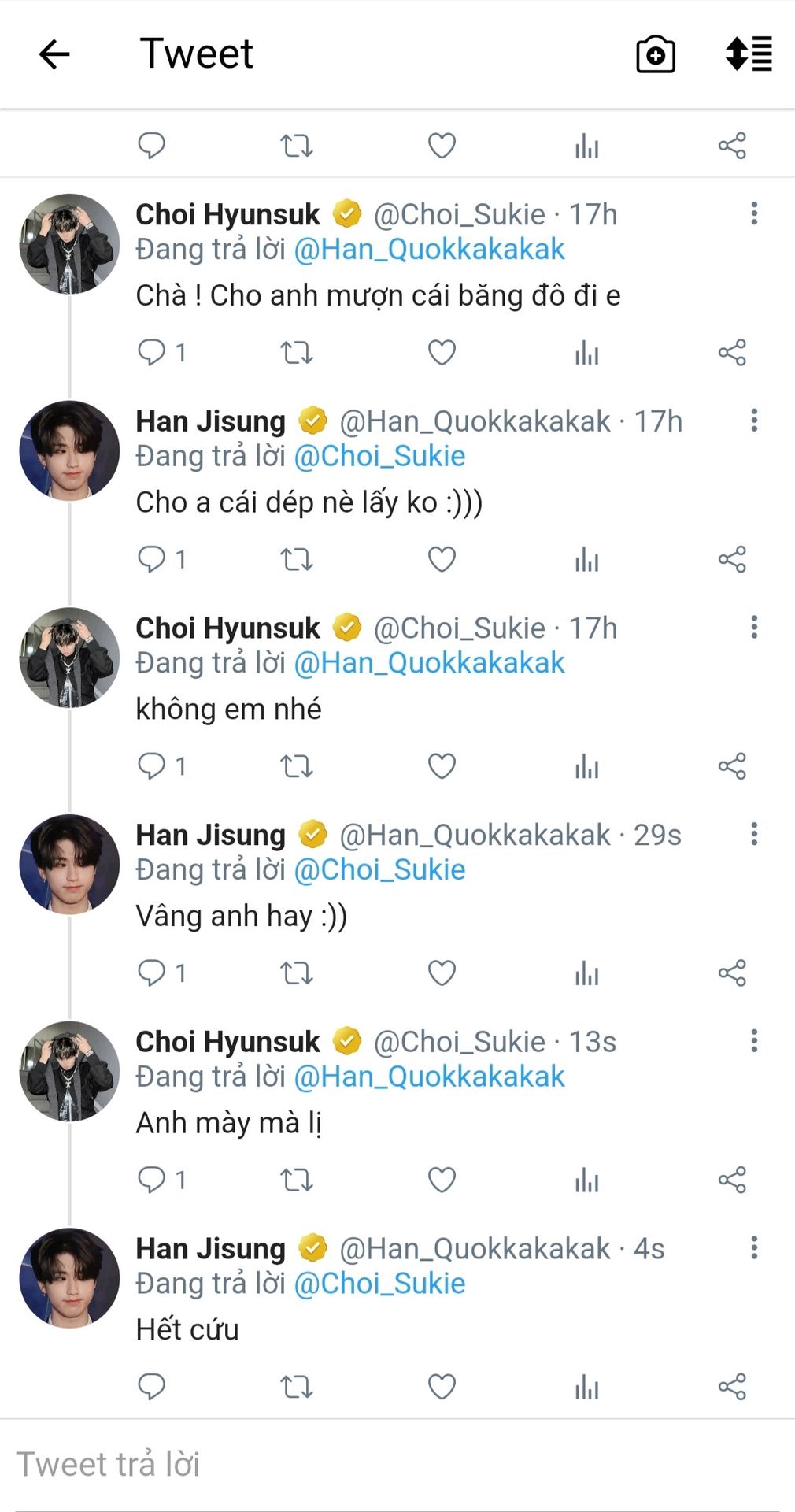Tap Han Jisung's avatar on "Vâng anh hay" tweet
795x1512 pixels.
[69, 865]
